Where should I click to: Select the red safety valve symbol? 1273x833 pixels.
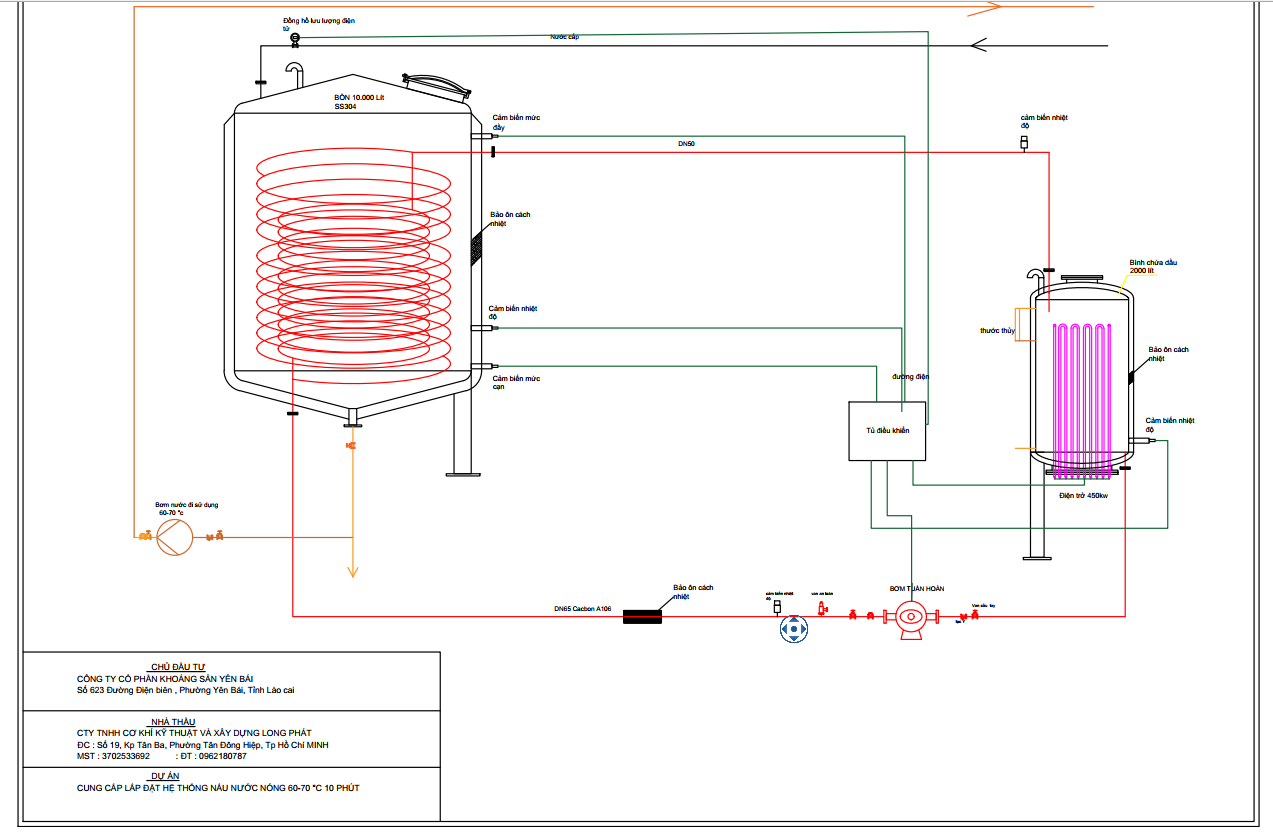[822, 607]
